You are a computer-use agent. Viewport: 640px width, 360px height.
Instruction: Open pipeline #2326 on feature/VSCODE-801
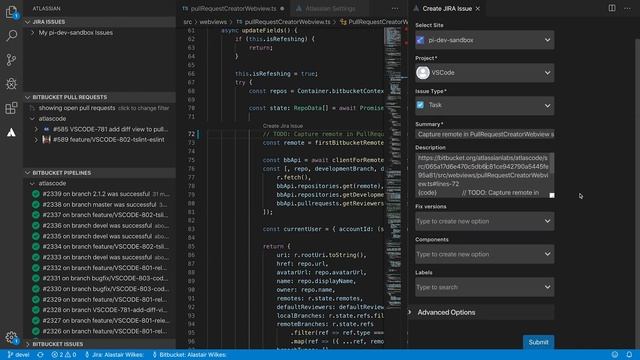[105, 331]
